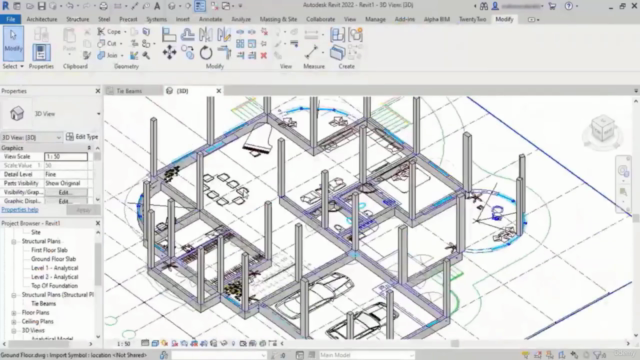640x360 pixels.
Task: Click the Edit Type button
Action: (x=82, y=137)
